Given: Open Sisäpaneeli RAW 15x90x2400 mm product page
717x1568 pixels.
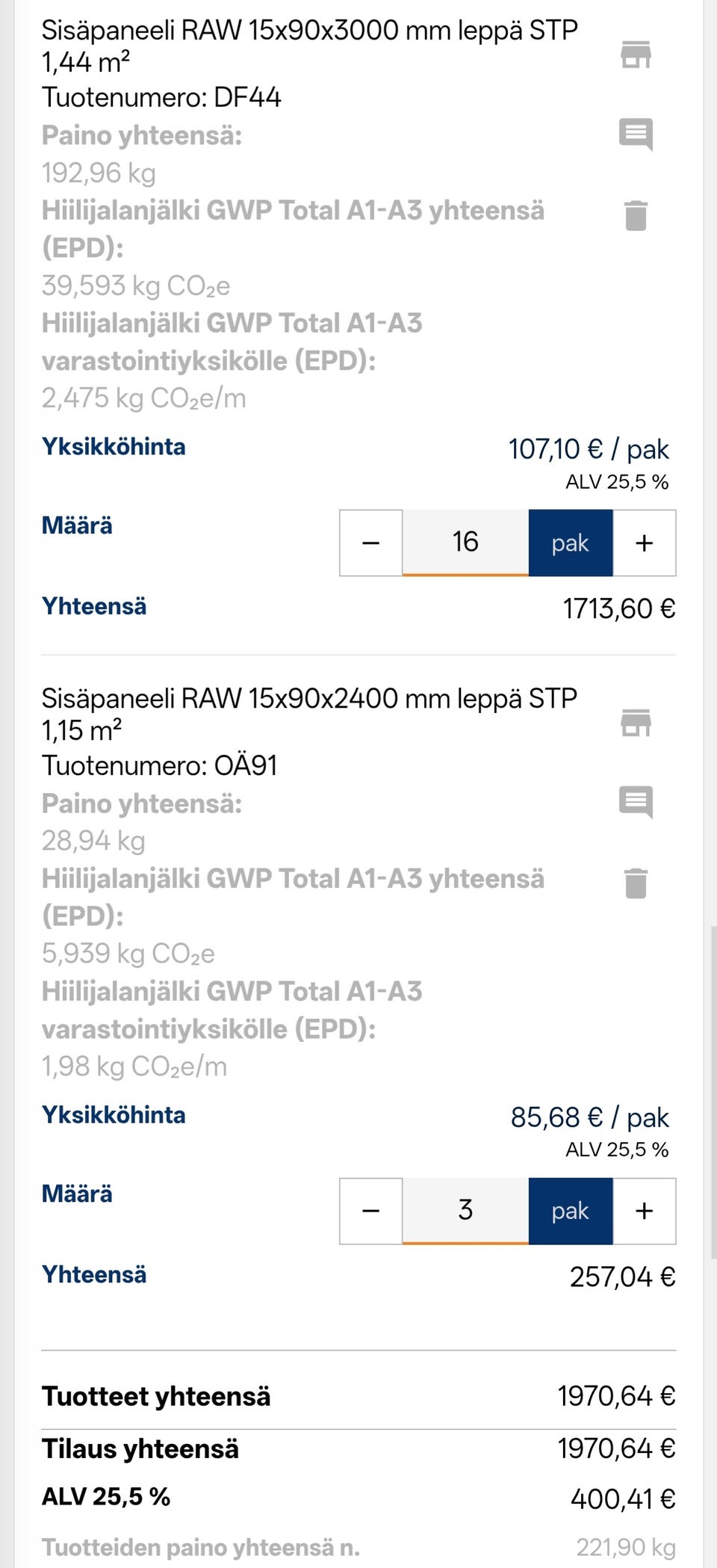Looking at the screenshot, I should click(x=309, y=714).
